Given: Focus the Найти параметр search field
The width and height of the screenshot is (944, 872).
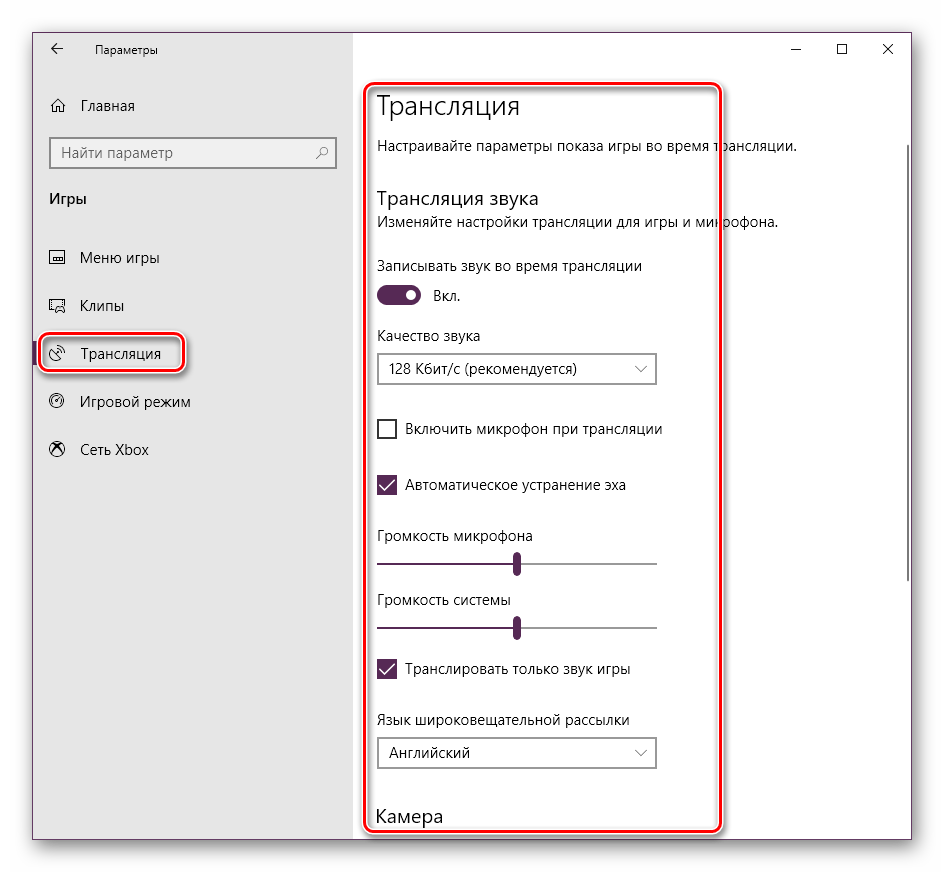Looking at the screenshot, I should point(180,153).
